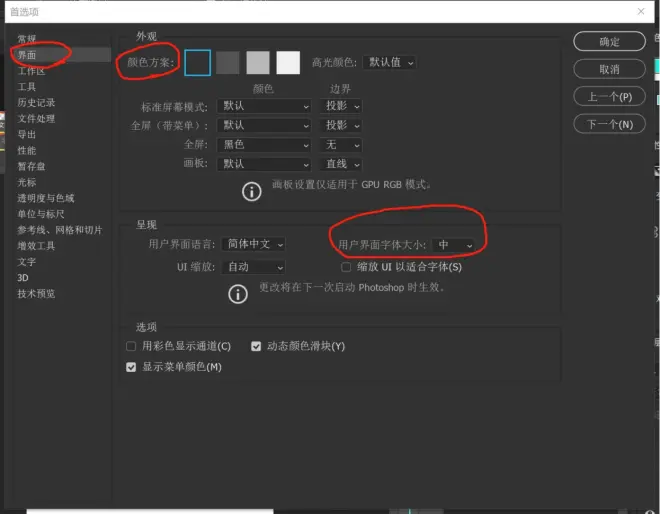Select 技术预览 in the preferences list
The image size is (660, 514).
click(x=36, y=294)
